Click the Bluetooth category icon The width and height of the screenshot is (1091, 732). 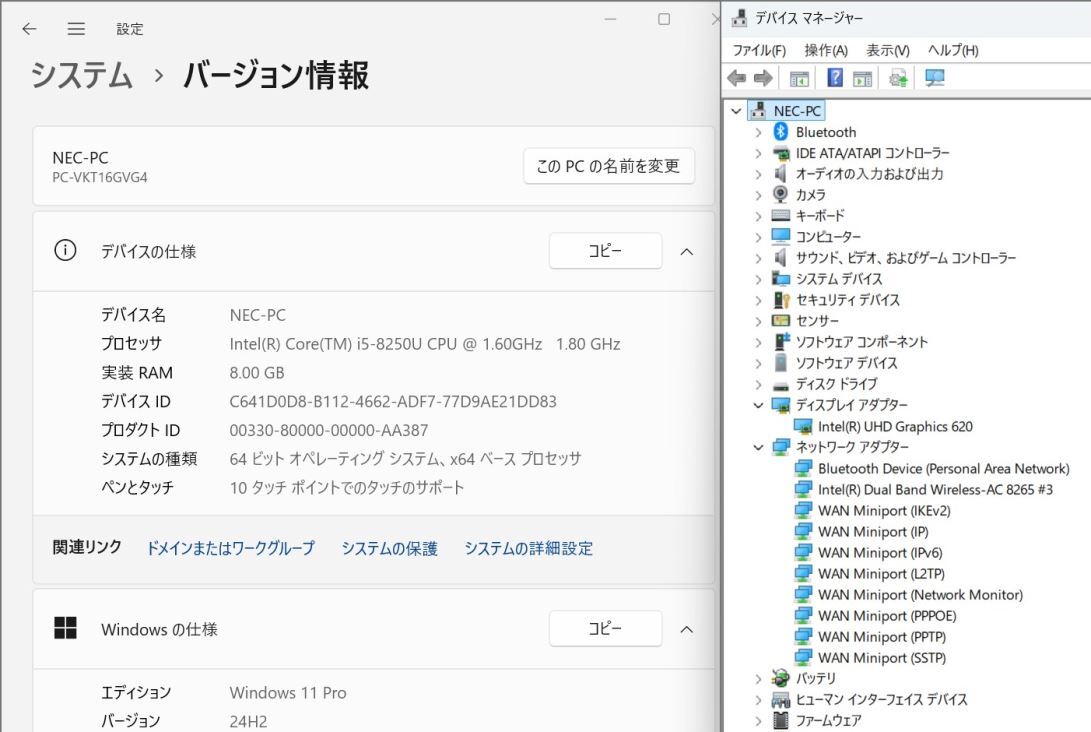(781, 132)
